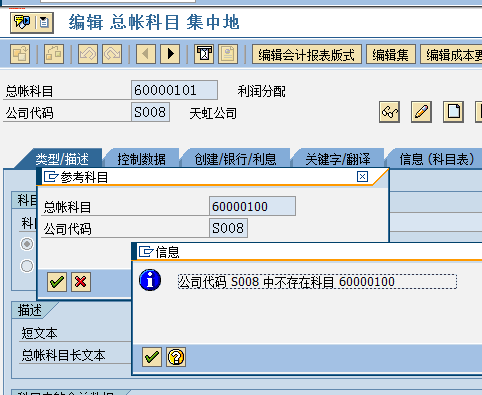482x395 pixels.
Task: Go to the next account arrow
Action: click(x=170, y=54)
